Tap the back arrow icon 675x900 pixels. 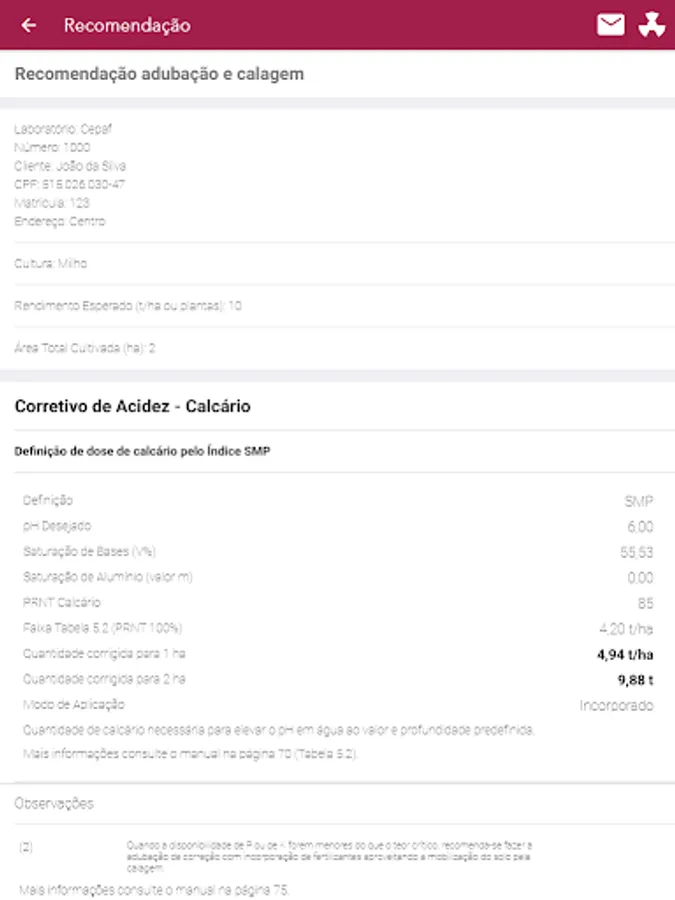tap(29, 25)
